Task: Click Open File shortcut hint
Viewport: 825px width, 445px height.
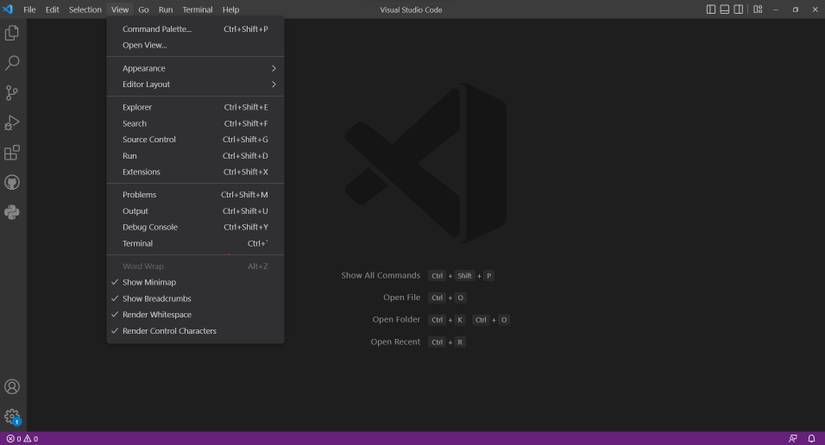Action: tap(401, 298)
